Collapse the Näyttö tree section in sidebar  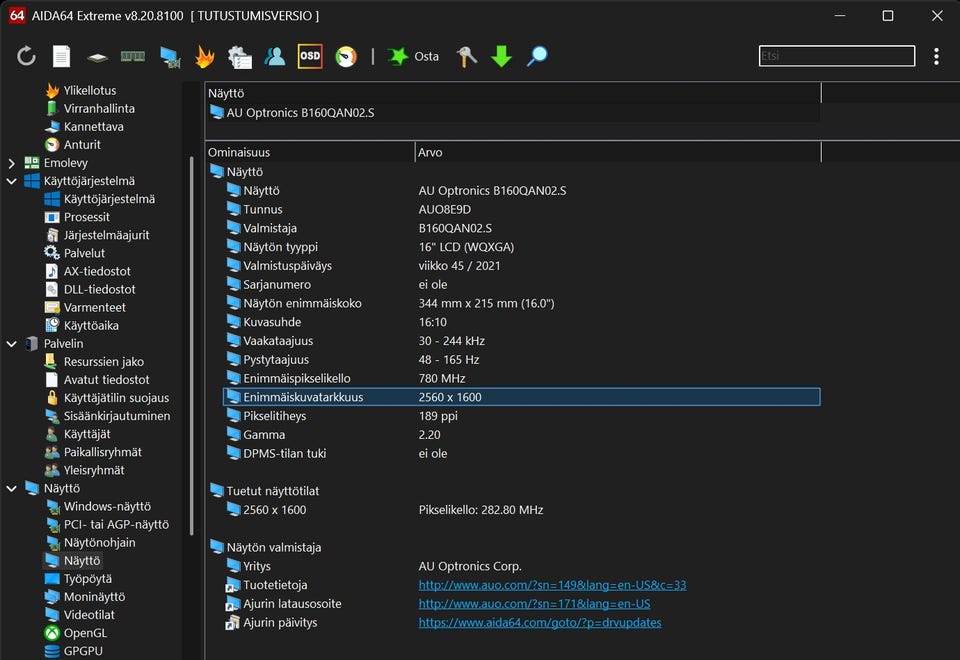(x=12, y=489)
